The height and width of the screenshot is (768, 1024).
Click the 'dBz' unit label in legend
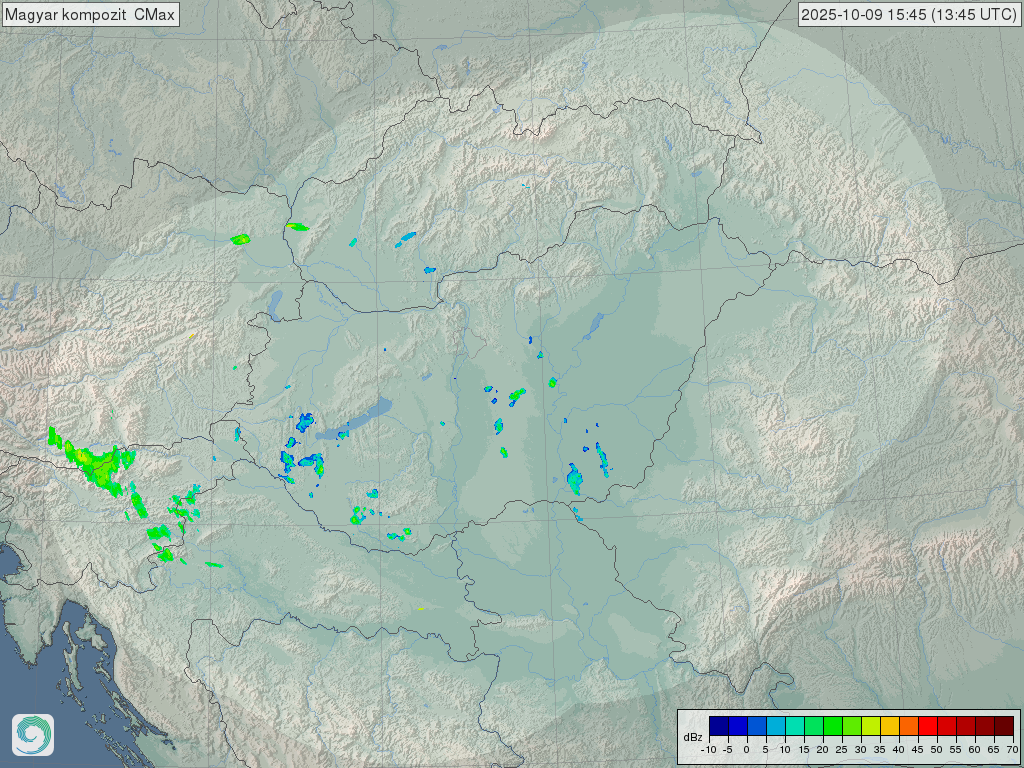(x=692, y=737)
